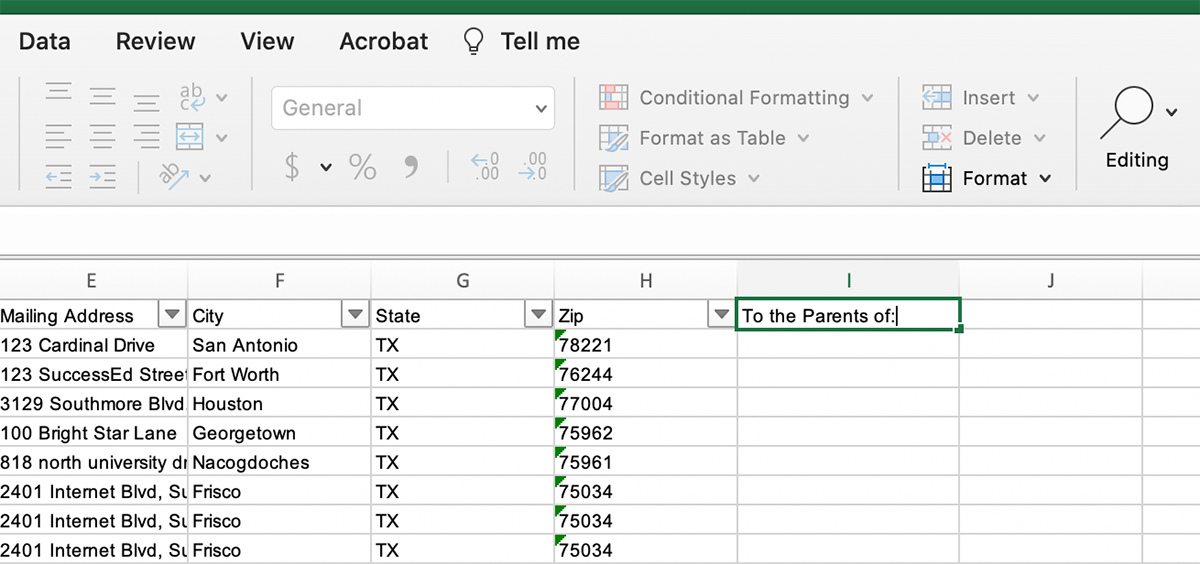Click the Editing magnifier icon
The image size is (1200, 564).
tap(1126, 113)
